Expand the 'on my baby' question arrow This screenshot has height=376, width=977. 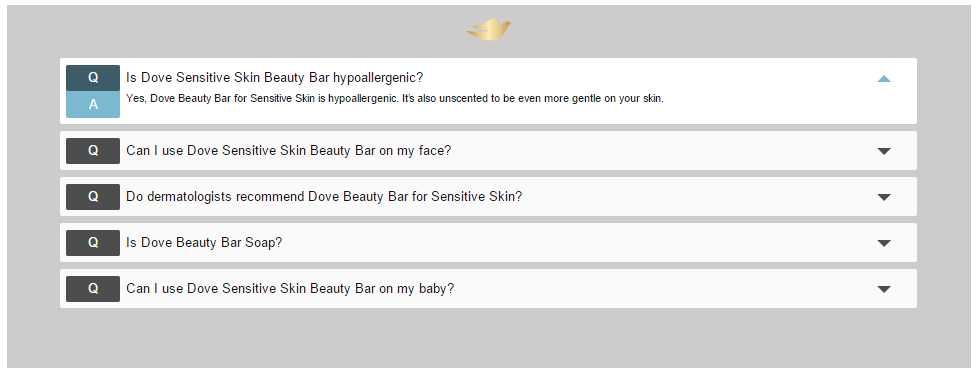coord(884,289)
